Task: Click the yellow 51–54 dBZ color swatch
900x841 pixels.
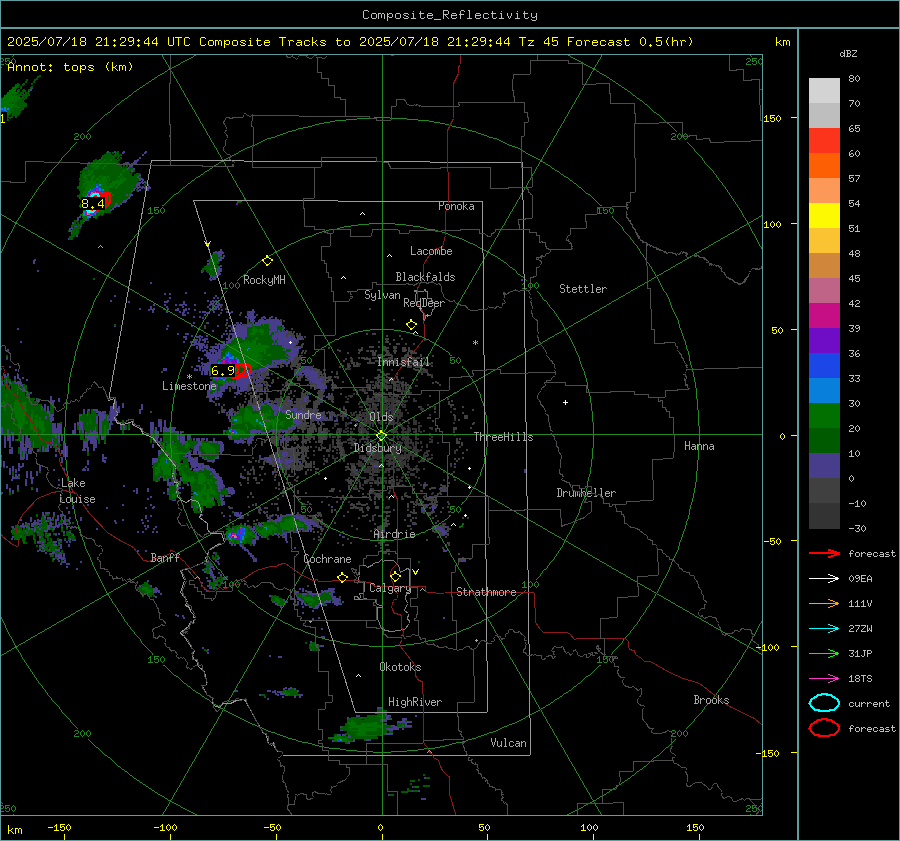Action: point(824,216)
